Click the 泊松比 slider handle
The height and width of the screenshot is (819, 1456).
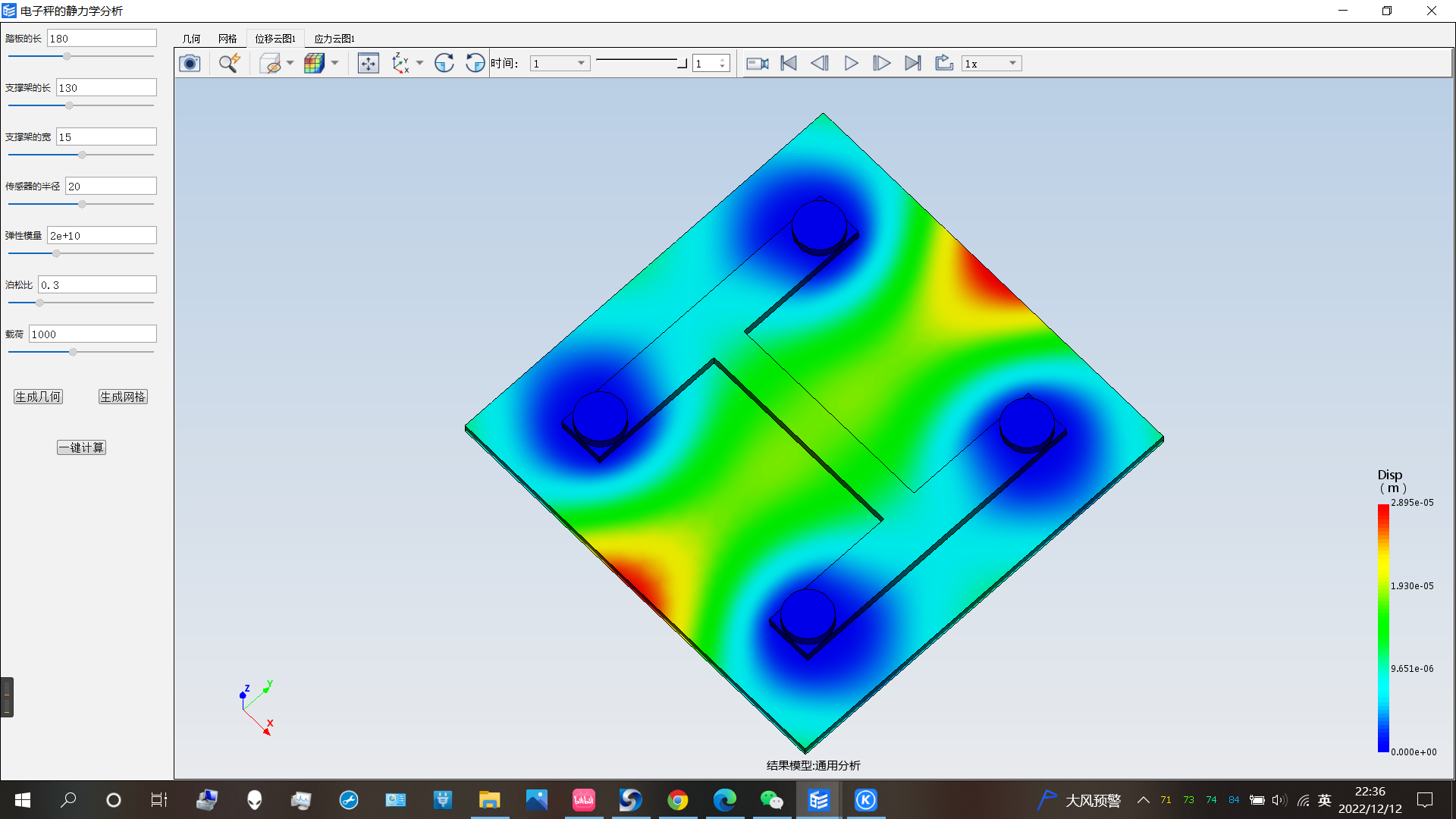pyautogui.click(x=39, y=303)
